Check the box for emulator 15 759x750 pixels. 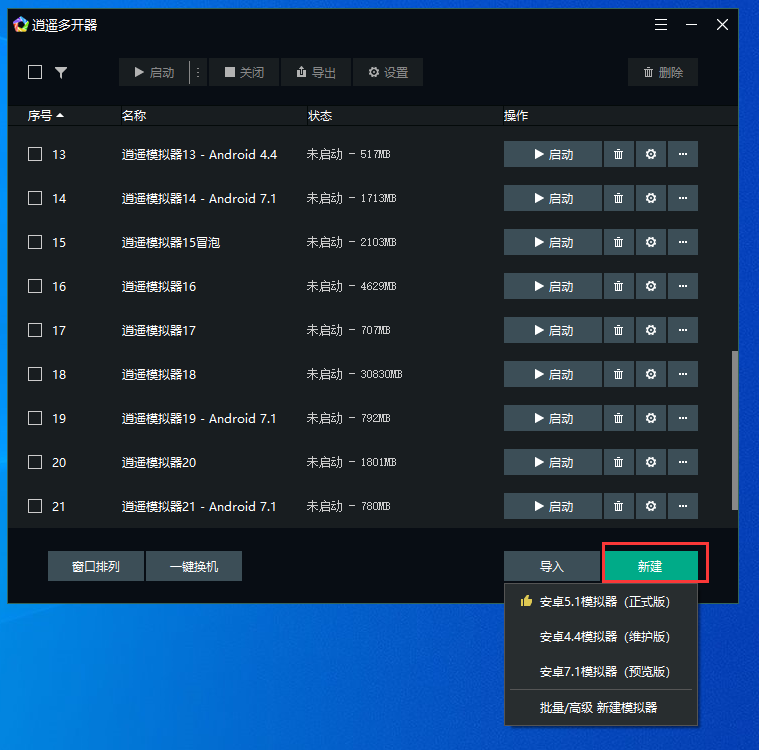click(35, 242)
